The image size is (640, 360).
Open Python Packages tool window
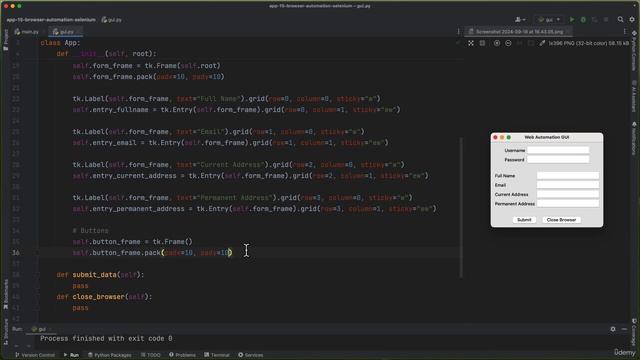pos(110,355)
